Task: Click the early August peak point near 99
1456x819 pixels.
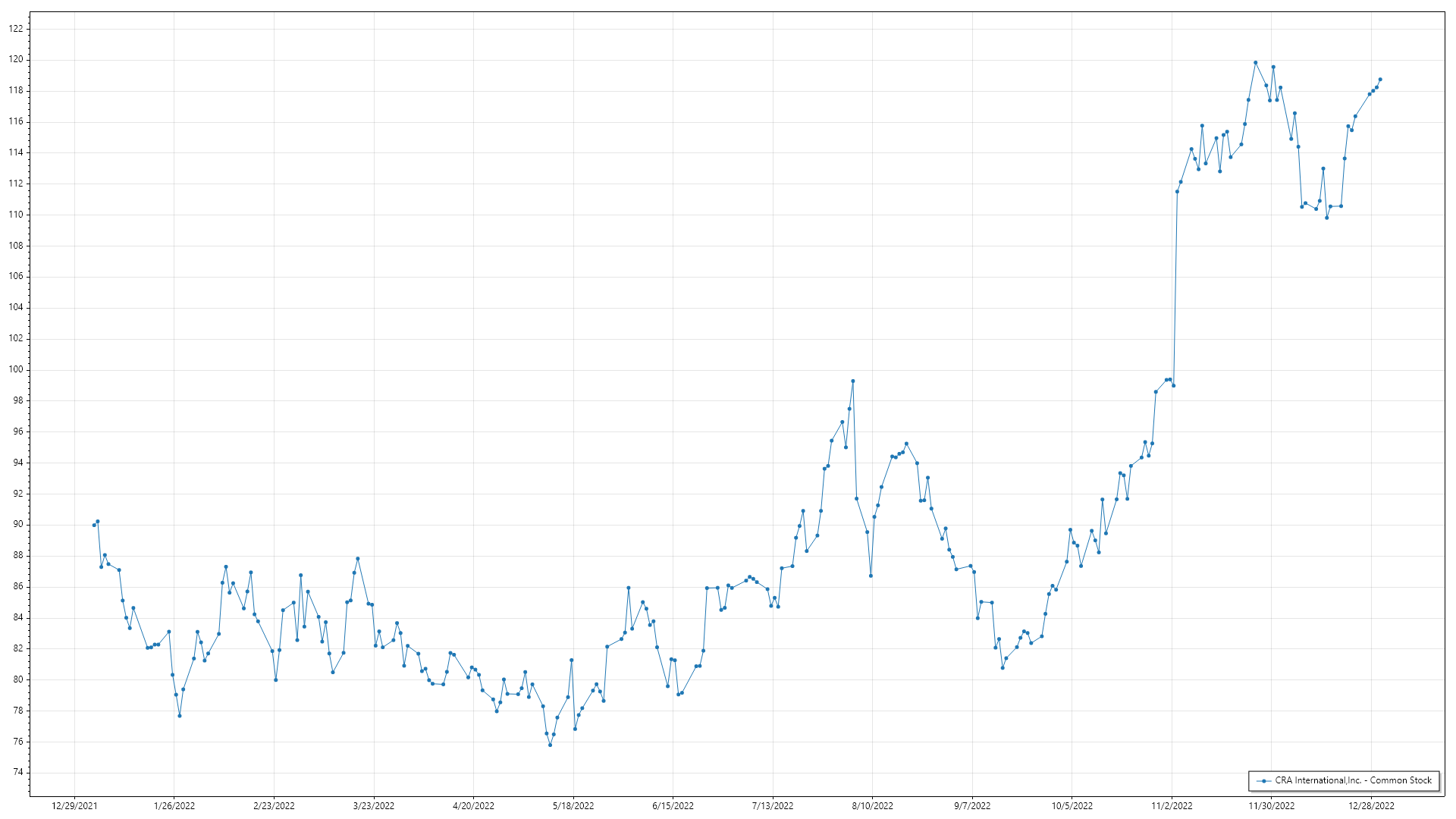Action: point(853,381)
